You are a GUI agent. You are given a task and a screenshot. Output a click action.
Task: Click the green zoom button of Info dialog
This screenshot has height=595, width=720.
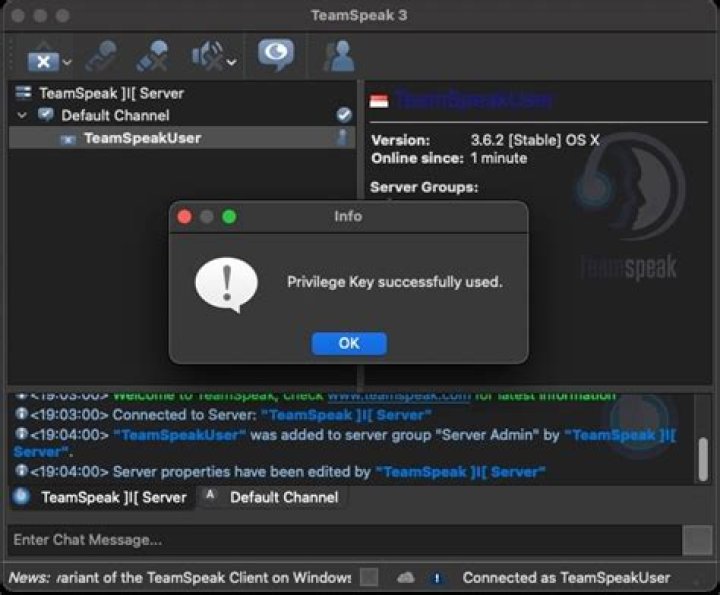pos(229,216)
